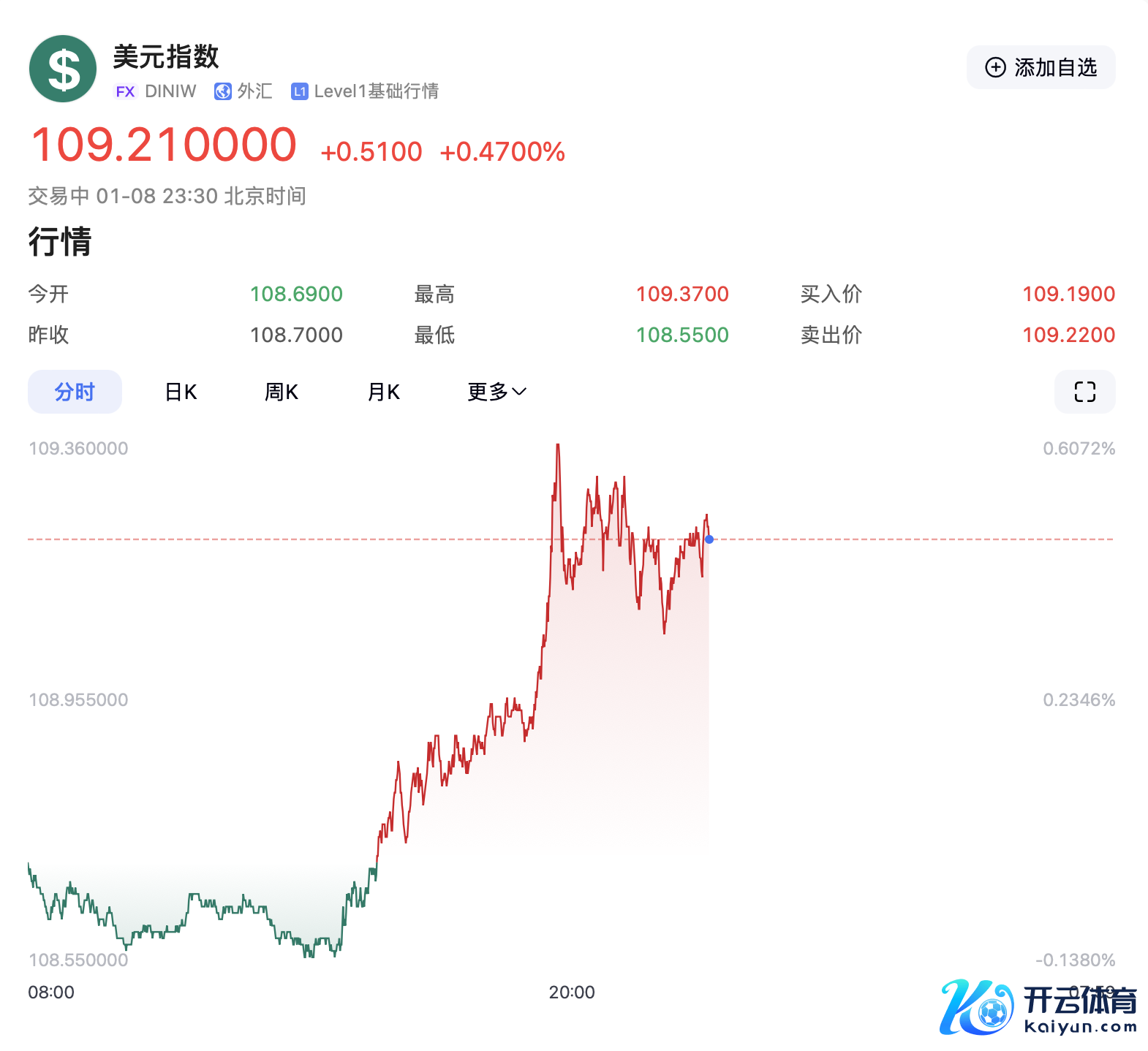
Task: Switch to the 周K chart tab
Action: tap(281, 392)
